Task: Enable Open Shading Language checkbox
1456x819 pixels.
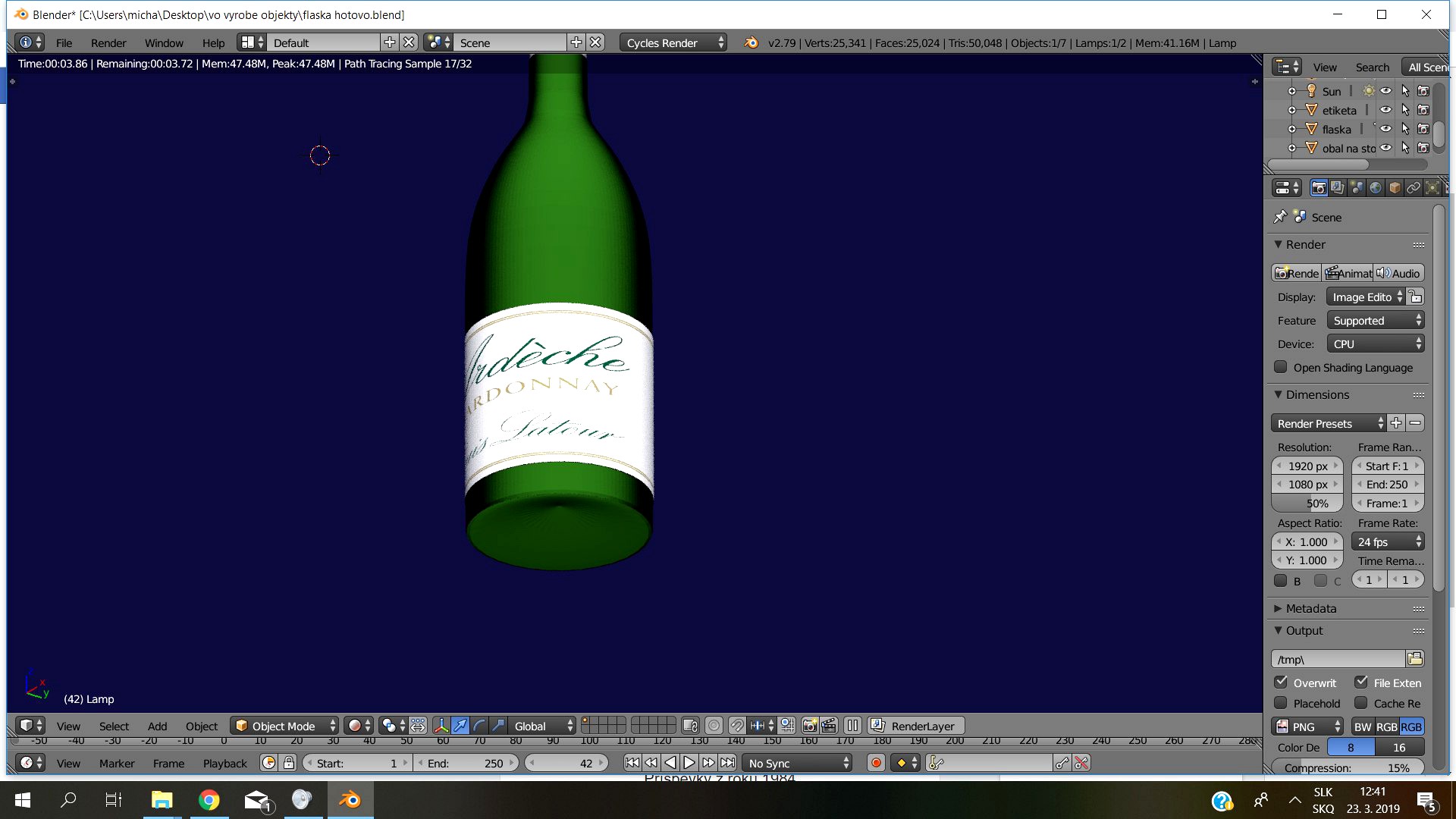Action: tap(1281, 367)
